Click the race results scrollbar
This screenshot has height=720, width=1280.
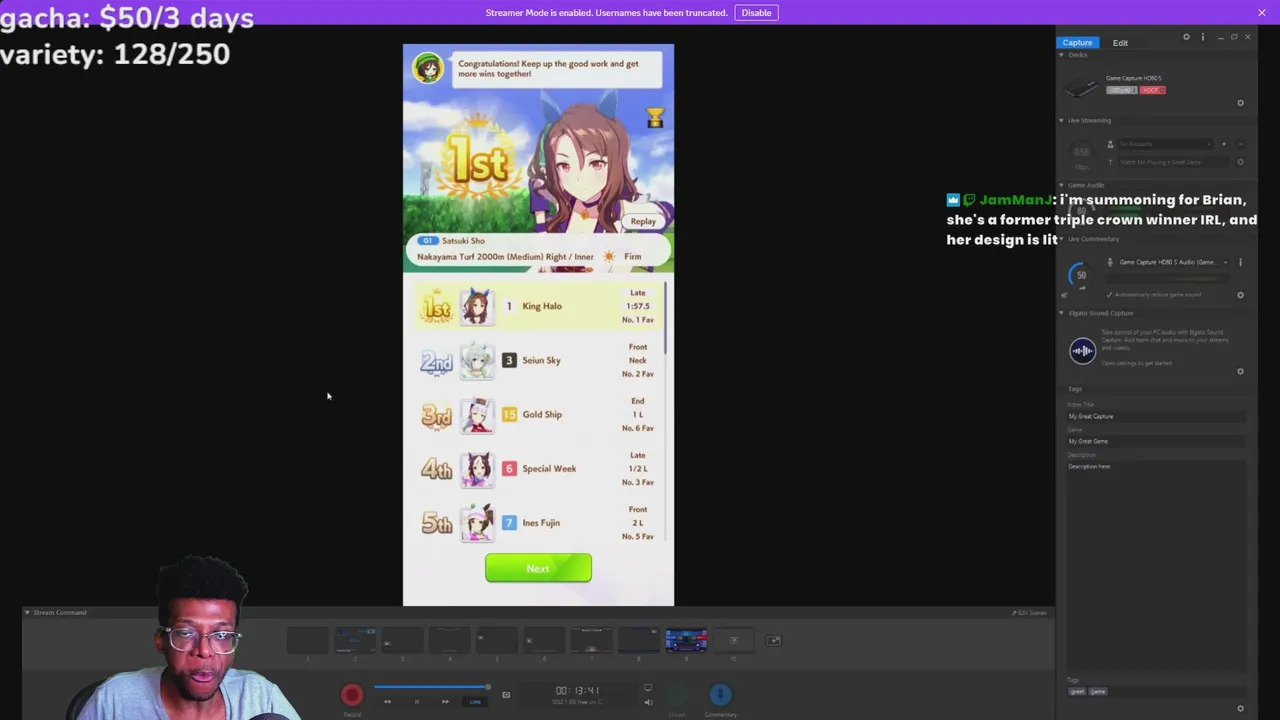(x=665, y=317)
